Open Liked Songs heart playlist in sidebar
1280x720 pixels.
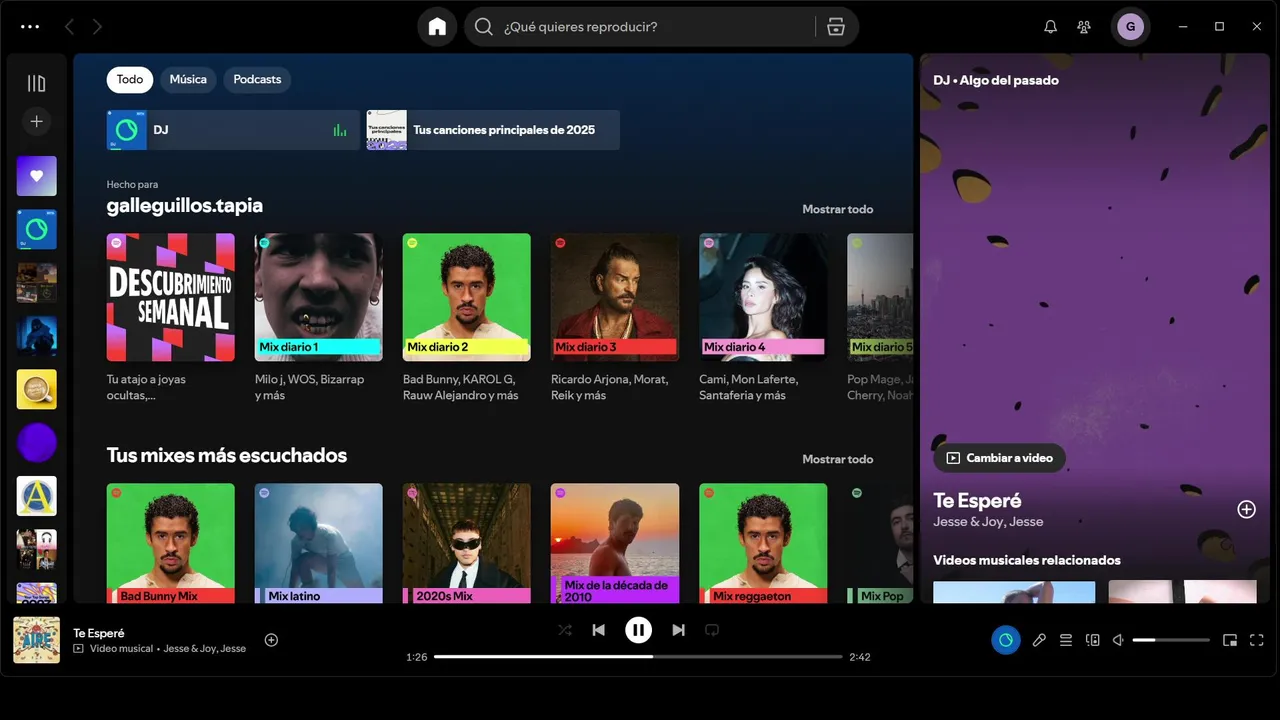click(x=37, y=176)
